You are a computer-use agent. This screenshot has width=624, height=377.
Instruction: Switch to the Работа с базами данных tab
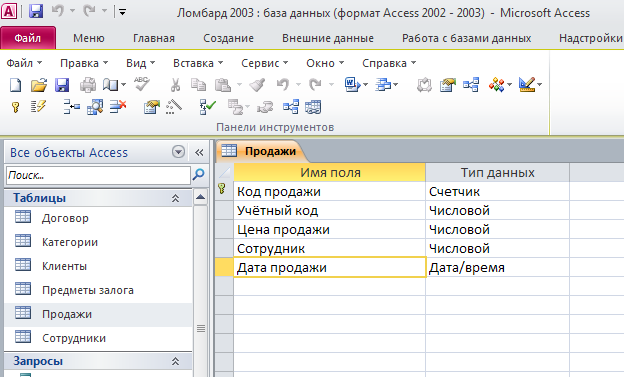pos(466,38)
